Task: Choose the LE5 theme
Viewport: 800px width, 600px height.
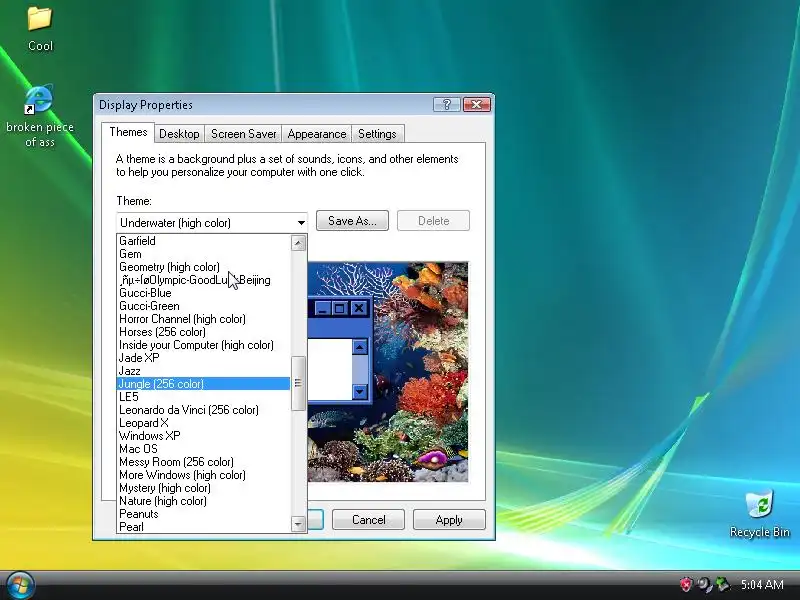Action: [x=204, y=397]
